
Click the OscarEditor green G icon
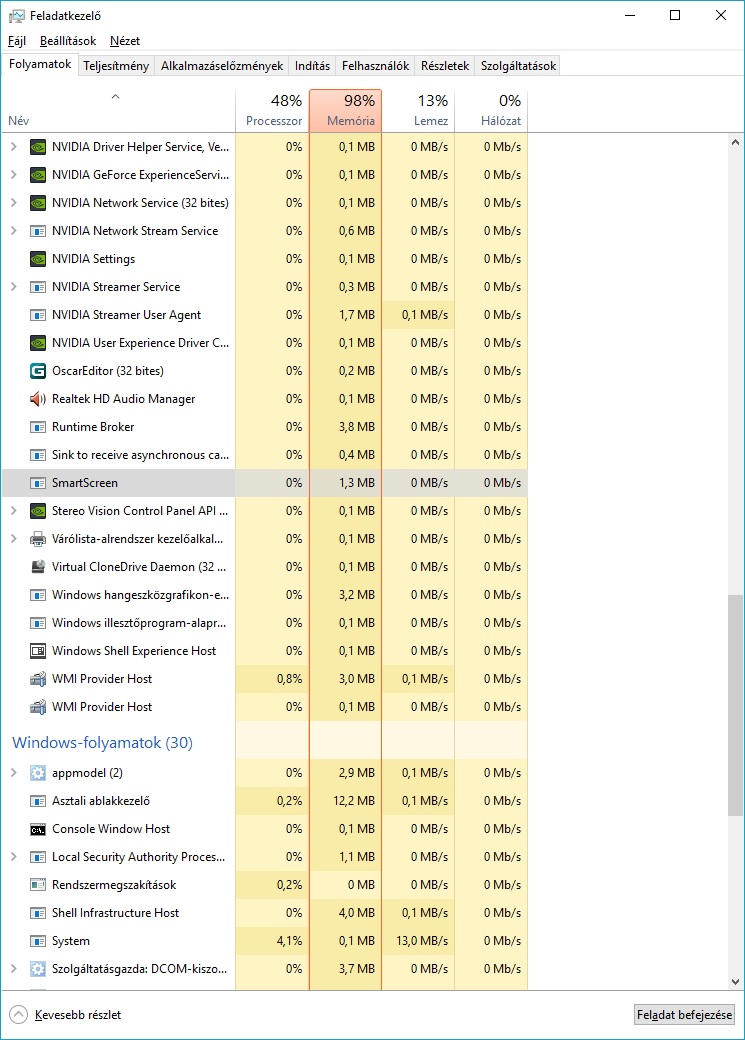point(38,371)
